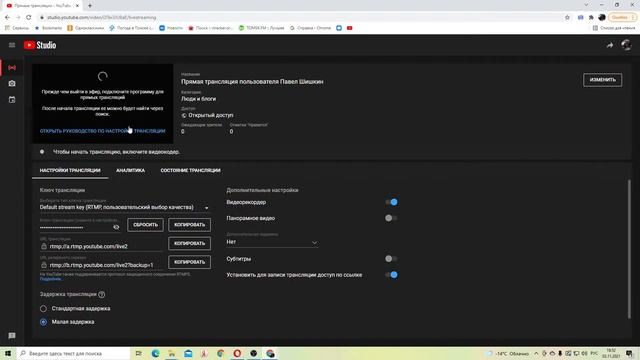640x360 pixels.
Task: Click the share arrow icon
Action: pos(610,45)
